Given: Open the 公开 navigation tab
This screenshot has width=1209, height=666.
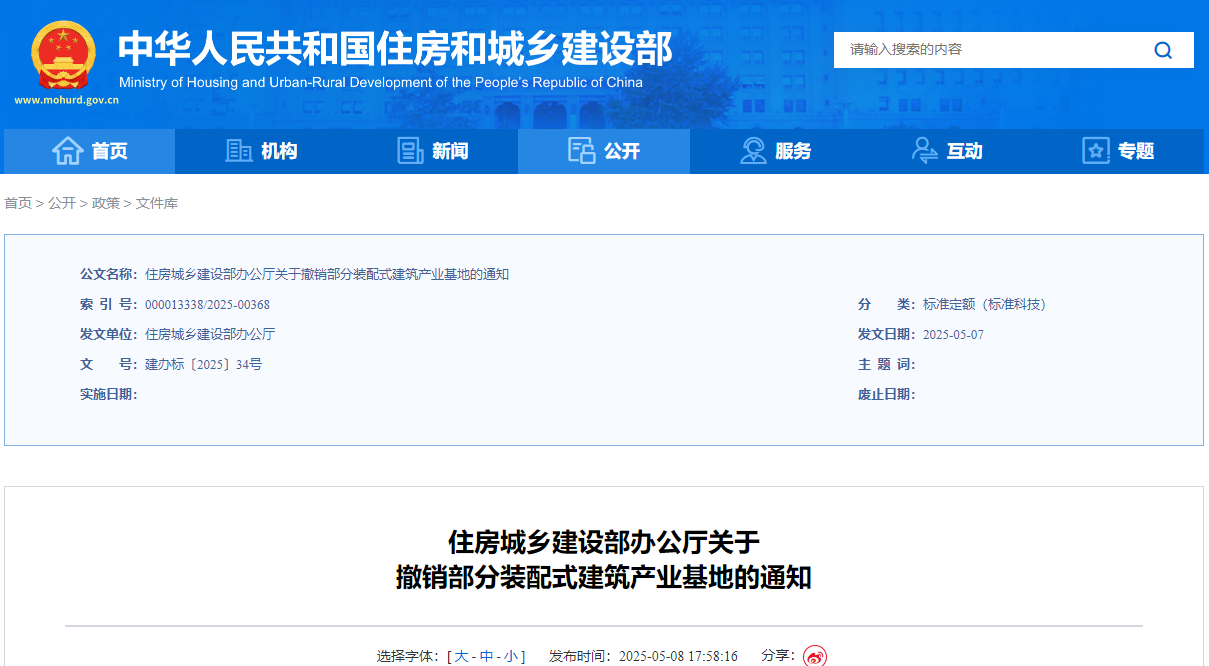Looking at the screenshot, I should click(x=604, y=151).
